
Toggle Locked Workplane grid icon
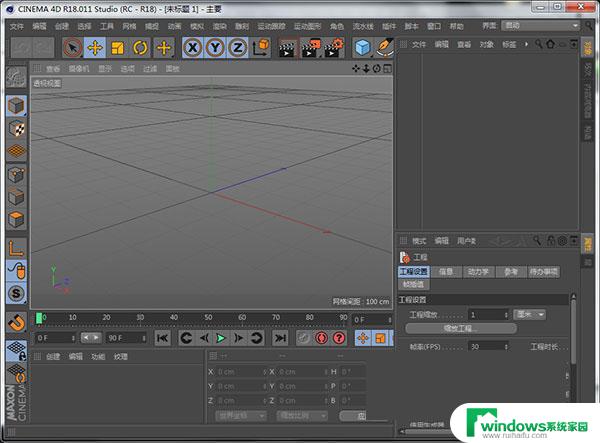(16, 350)
